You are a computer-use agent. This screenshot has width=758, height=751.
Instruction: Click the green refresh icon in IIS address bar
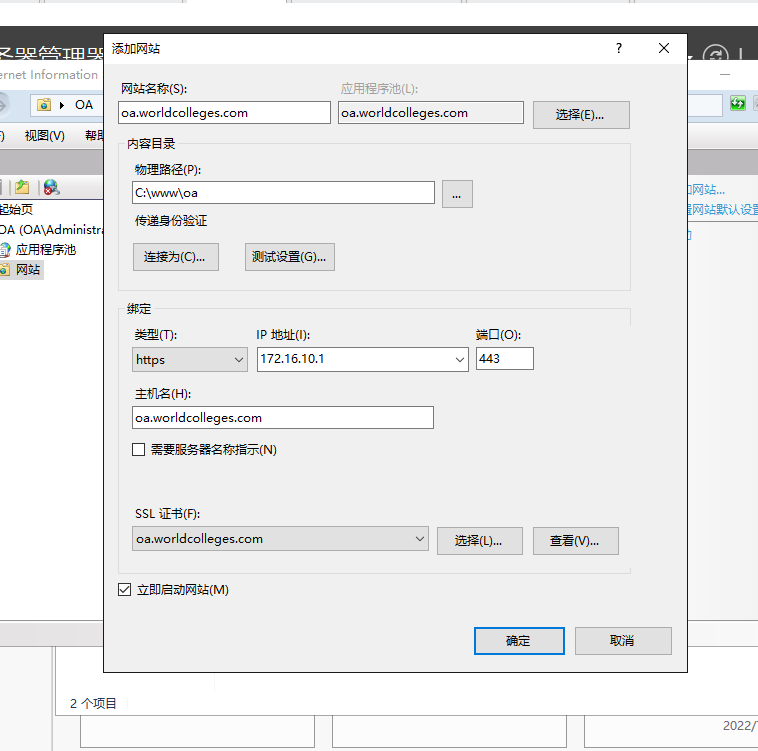pyautogui.click(x=738, y=103)
